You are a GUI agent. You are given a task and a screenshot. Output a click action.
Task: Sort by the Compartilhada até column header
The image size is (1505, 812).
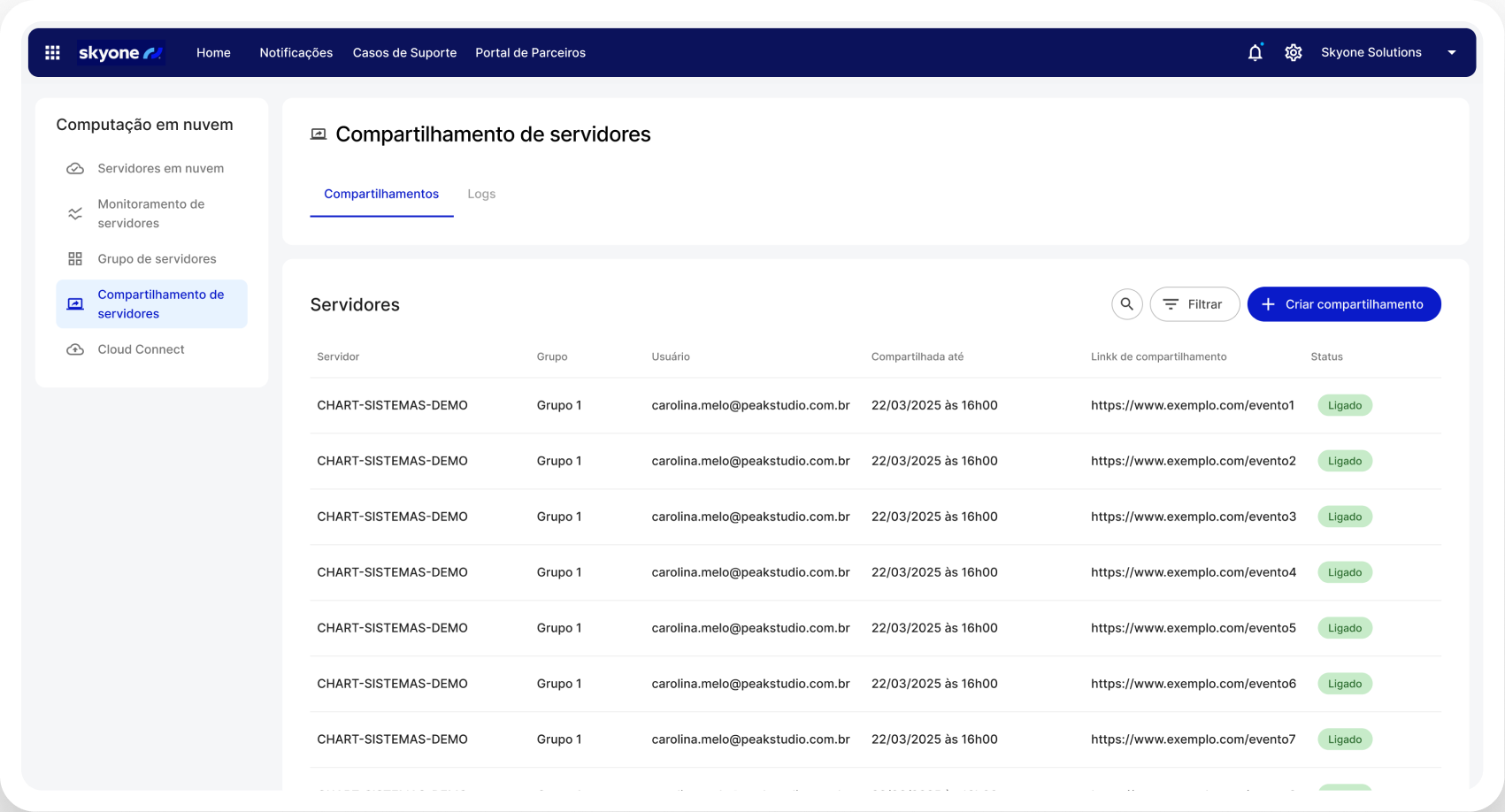917,357
